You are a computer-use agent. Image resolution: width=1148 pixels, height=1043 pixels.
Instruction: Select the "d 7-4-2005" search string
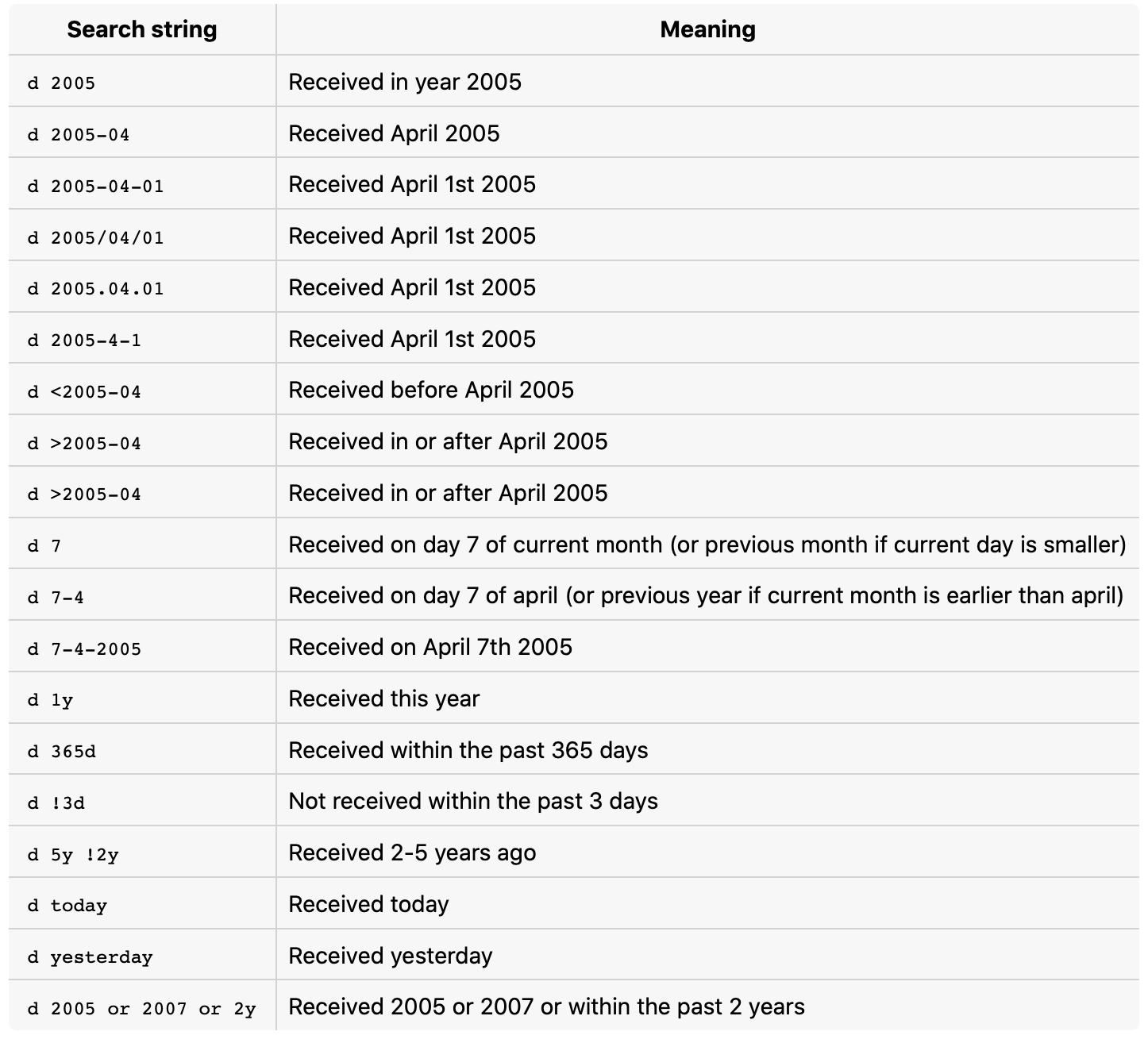click(84, 649)
